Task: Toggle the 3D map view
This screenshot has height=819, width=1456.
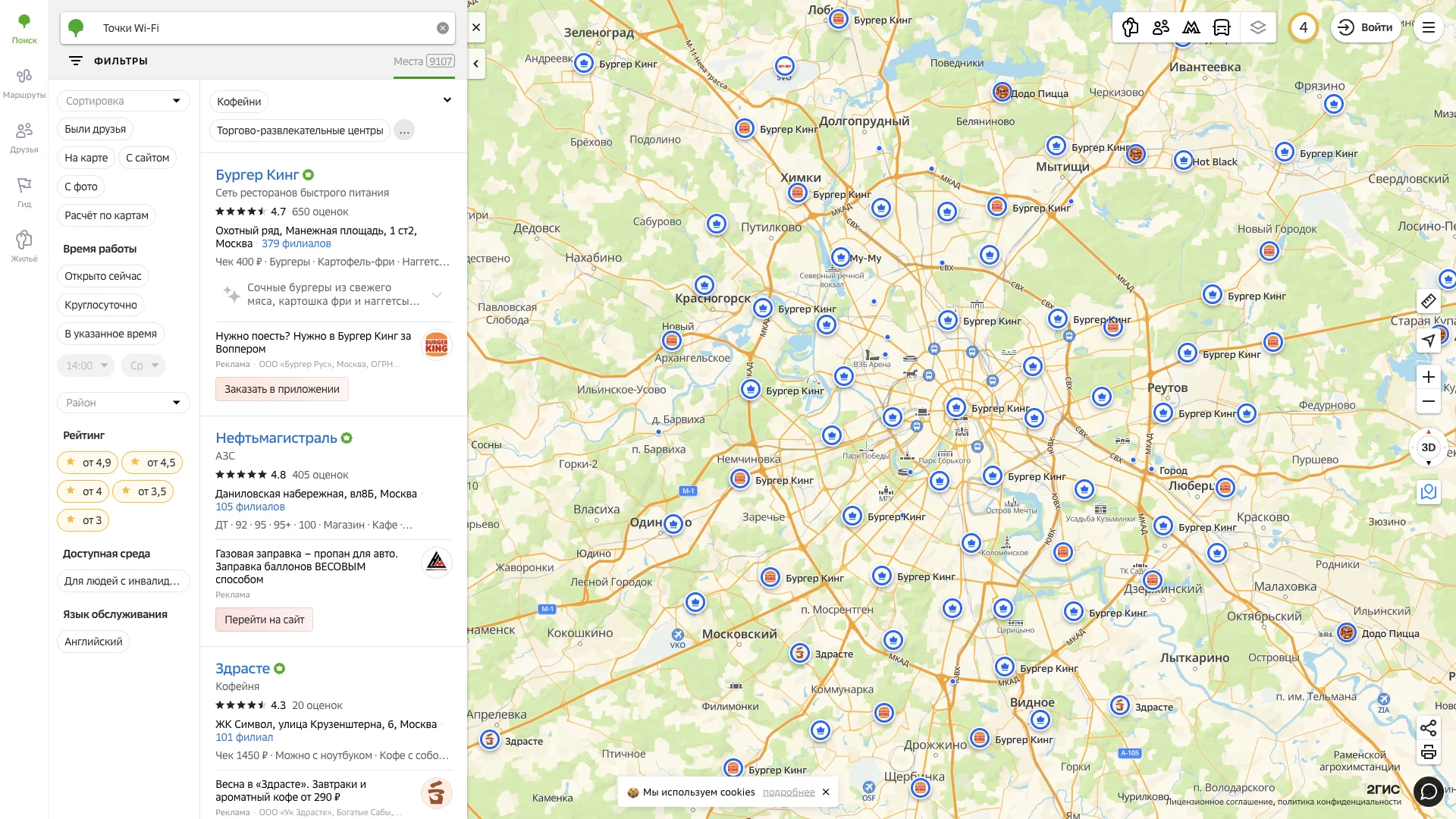Action: pos(1428,447)
